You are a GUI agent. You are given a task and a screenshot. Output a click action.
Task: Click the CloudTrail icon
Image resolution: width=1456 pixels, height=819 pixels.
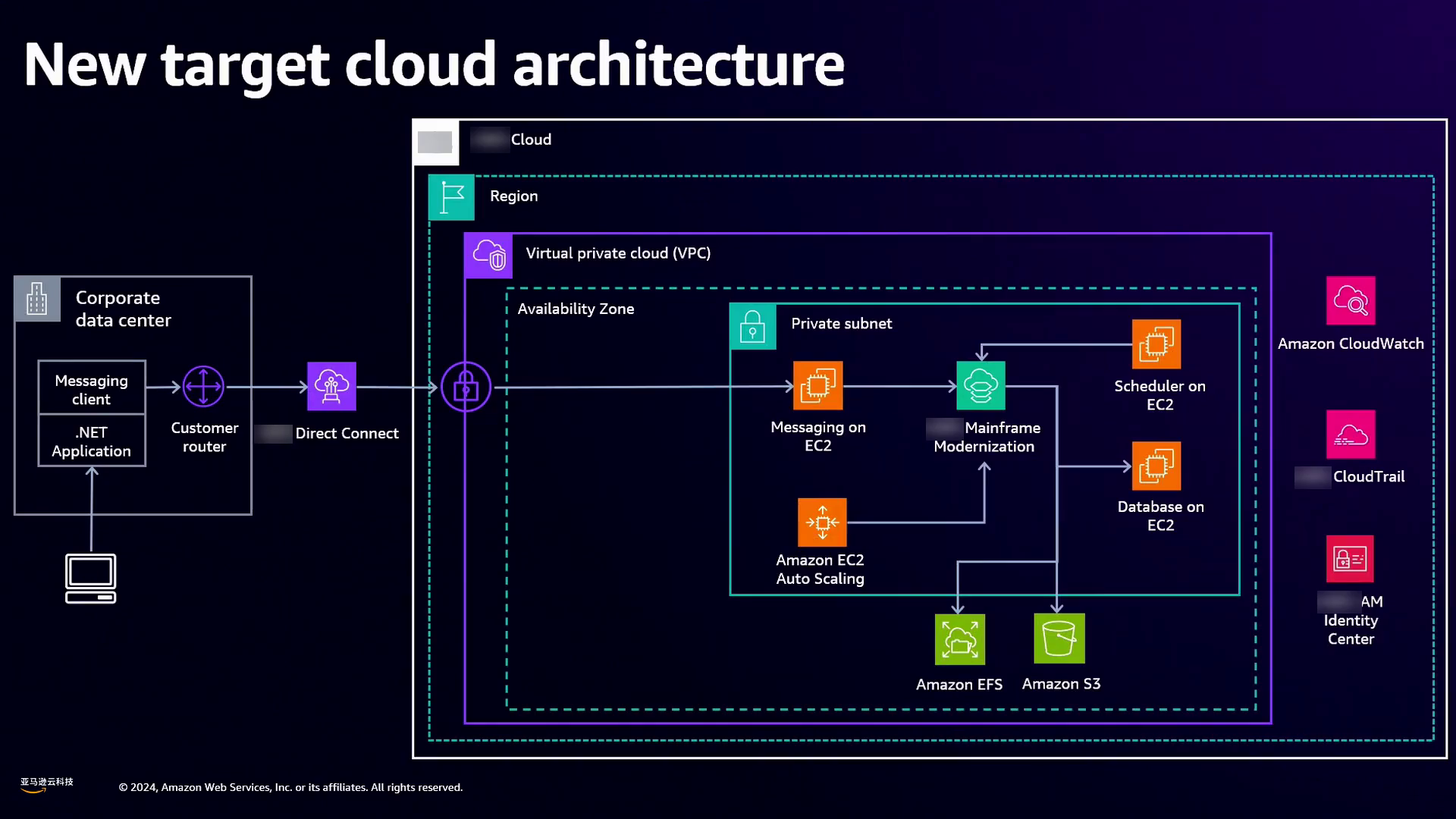pos(1351,435)
